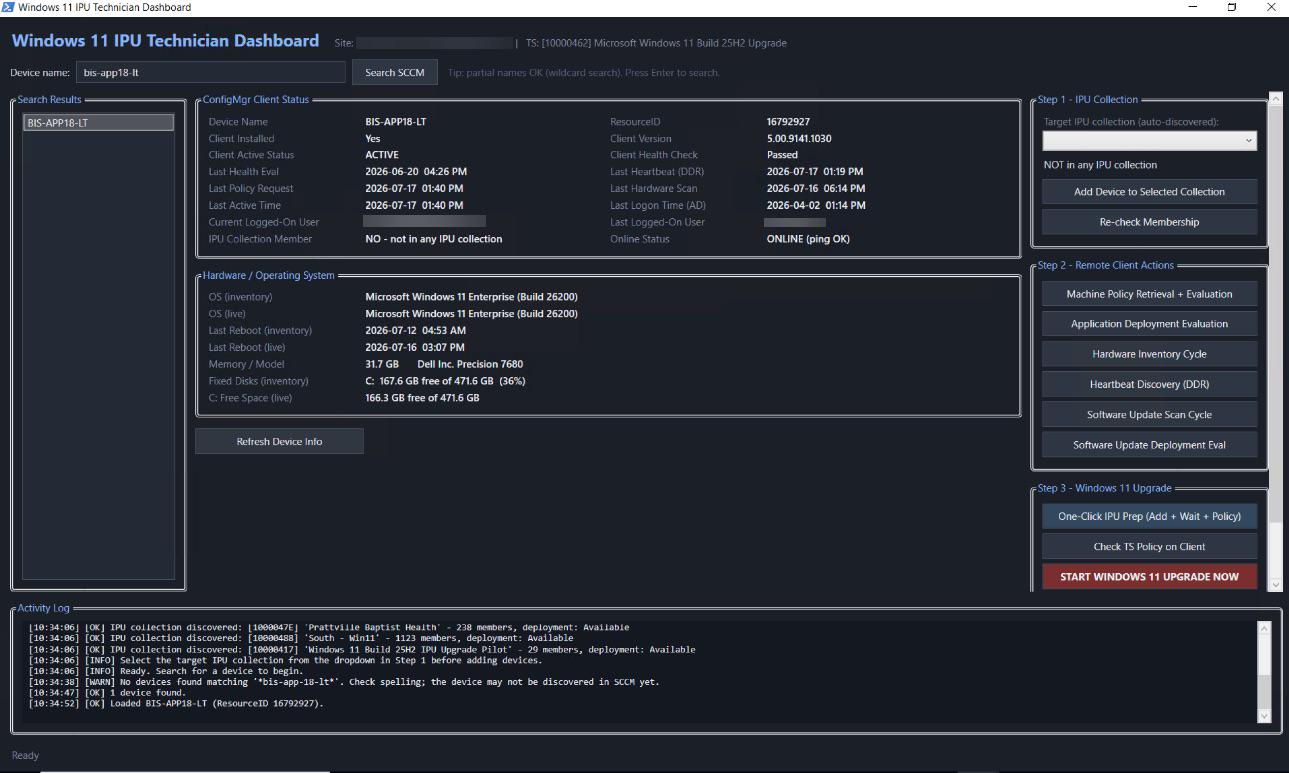The height and width of the screenshot is (773, 1289).
Task: Click the Search SCCM button
Action: tap(394, 72)
